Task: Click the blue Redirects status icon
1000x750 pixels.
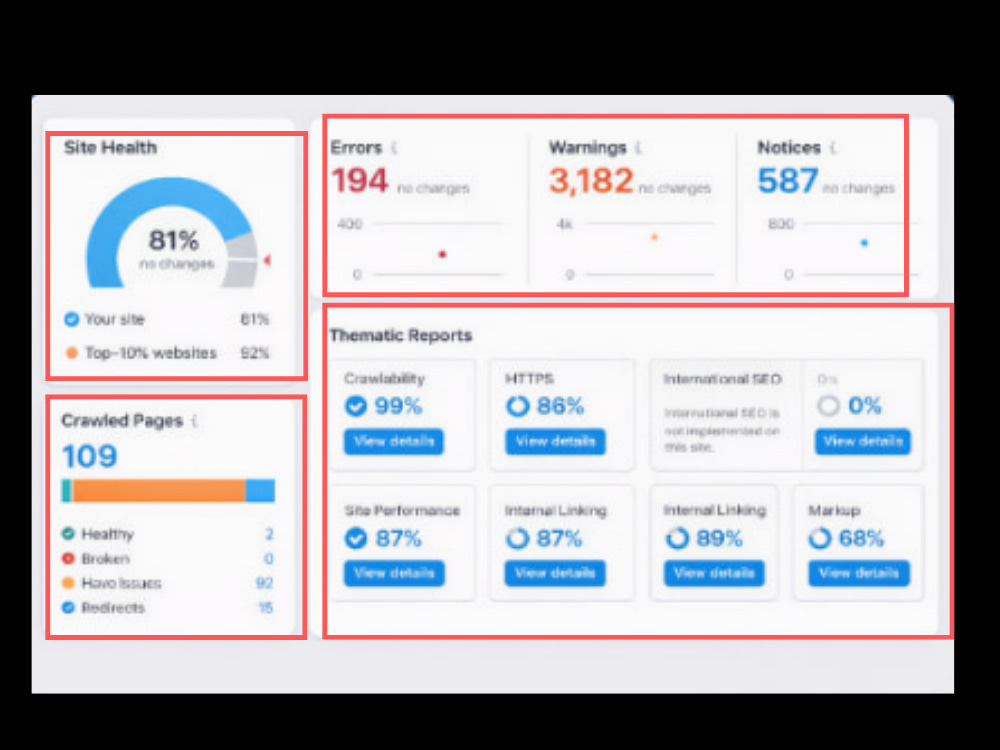Action: pyautogui.click(x=68, y=607)
